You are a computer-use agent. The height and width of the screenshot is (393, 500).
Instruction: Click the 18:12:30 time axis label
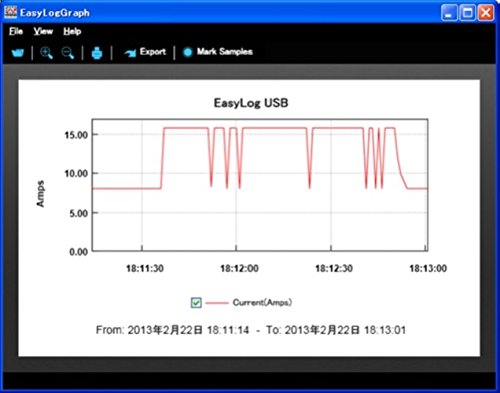(334, 268)
